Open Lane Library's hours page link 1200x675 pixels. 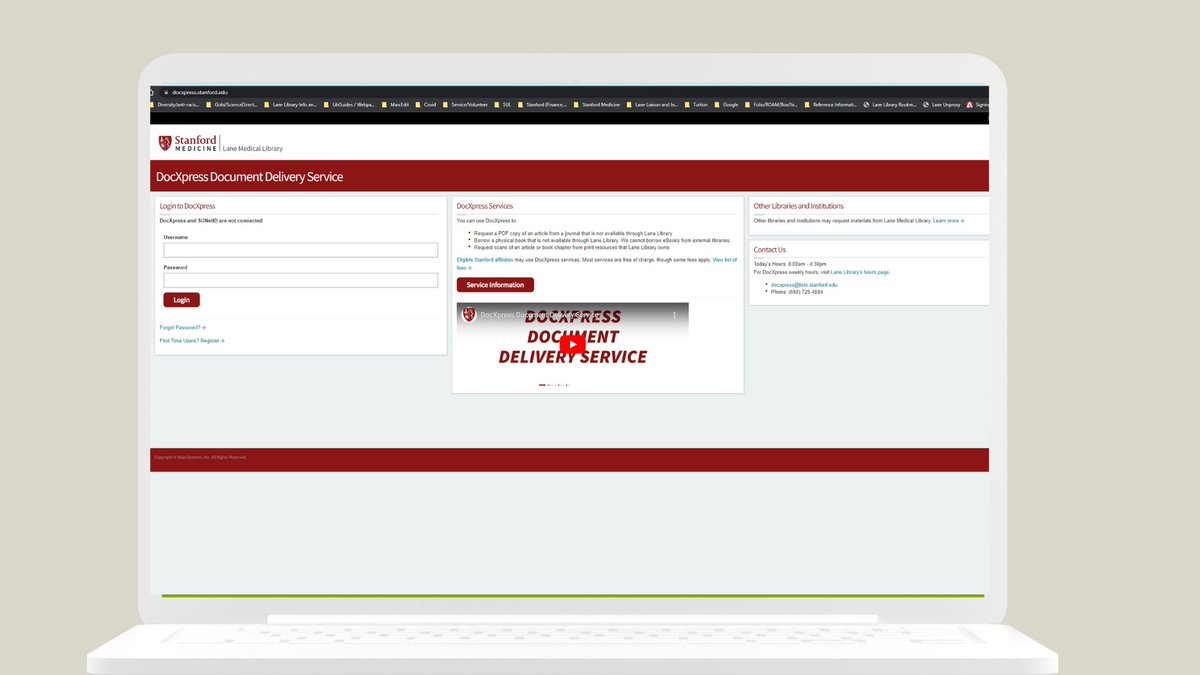click(860, 272)
